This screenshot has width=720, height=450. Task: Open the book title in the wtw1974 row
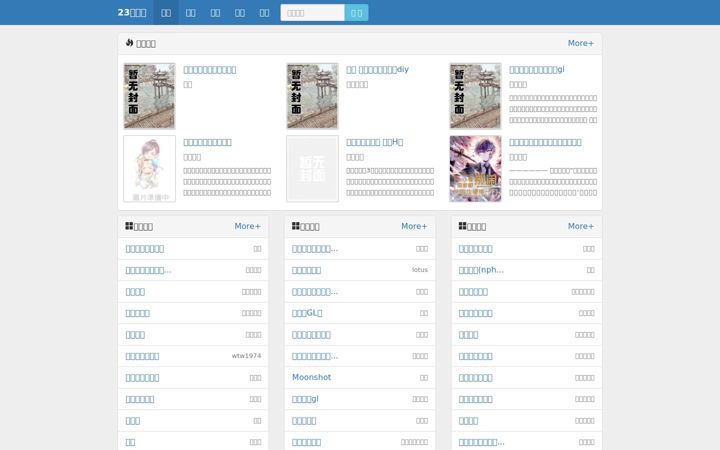[x=142, y=356]
